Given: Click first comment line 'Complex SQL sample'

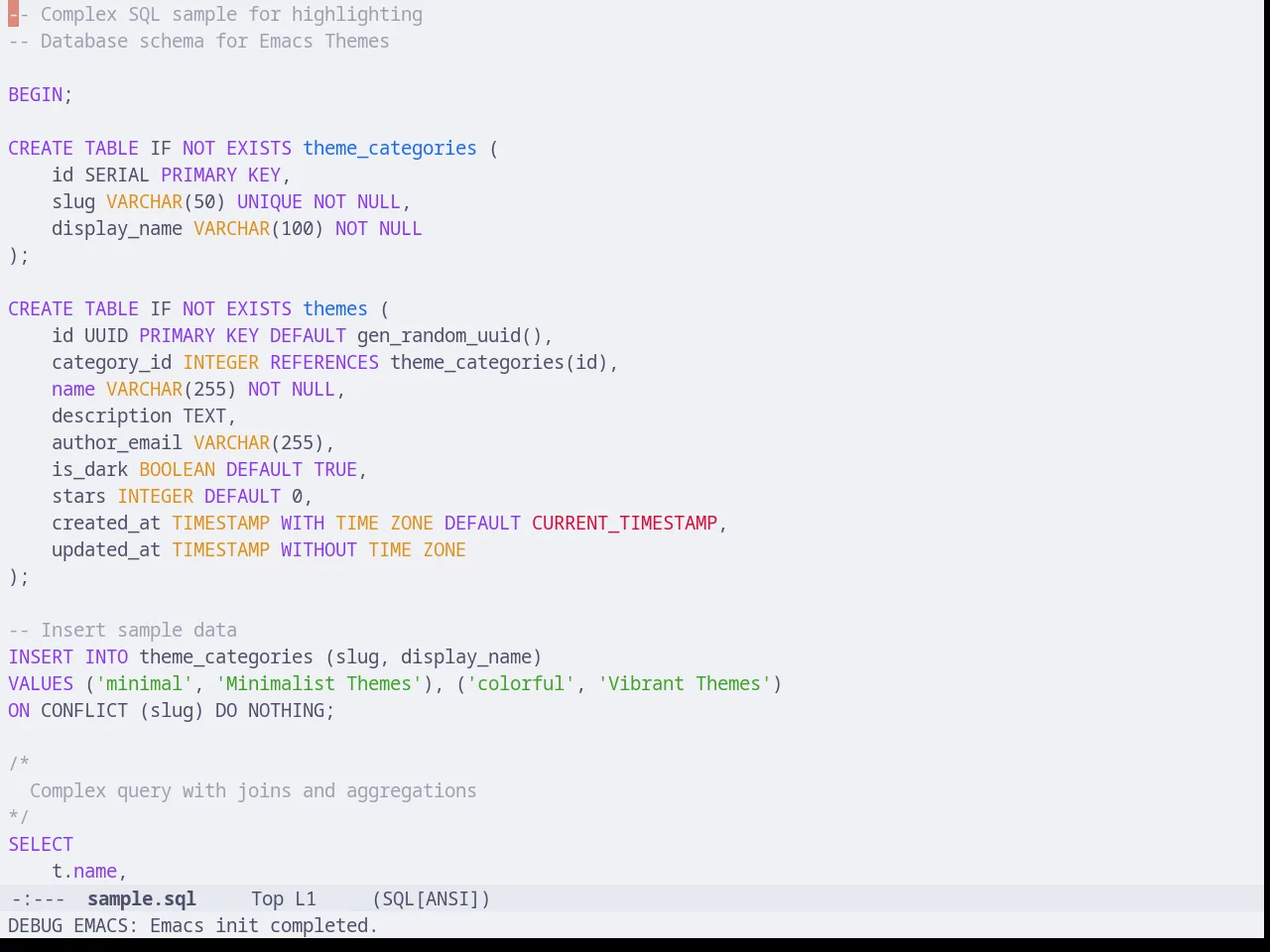Looking at the screenshot, I should coord(215,15).
